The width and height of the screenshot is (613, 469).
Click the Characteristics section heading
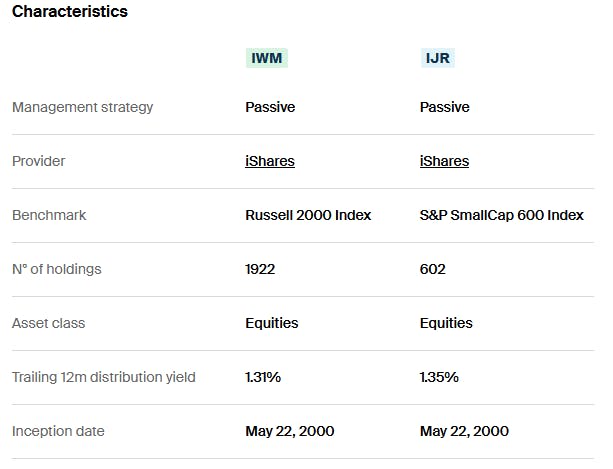pyautogui.click(x=70, y=12)
